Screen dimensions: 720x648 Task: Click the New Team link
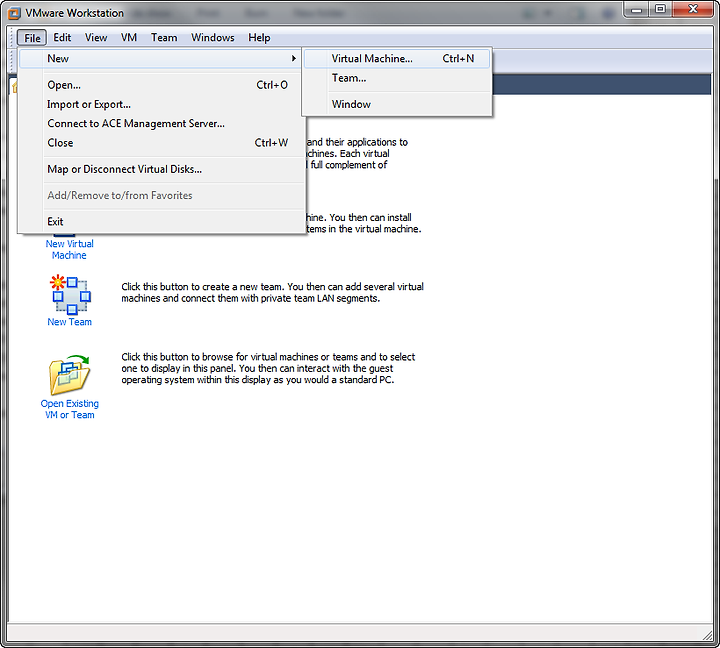(x=69, y=322)
